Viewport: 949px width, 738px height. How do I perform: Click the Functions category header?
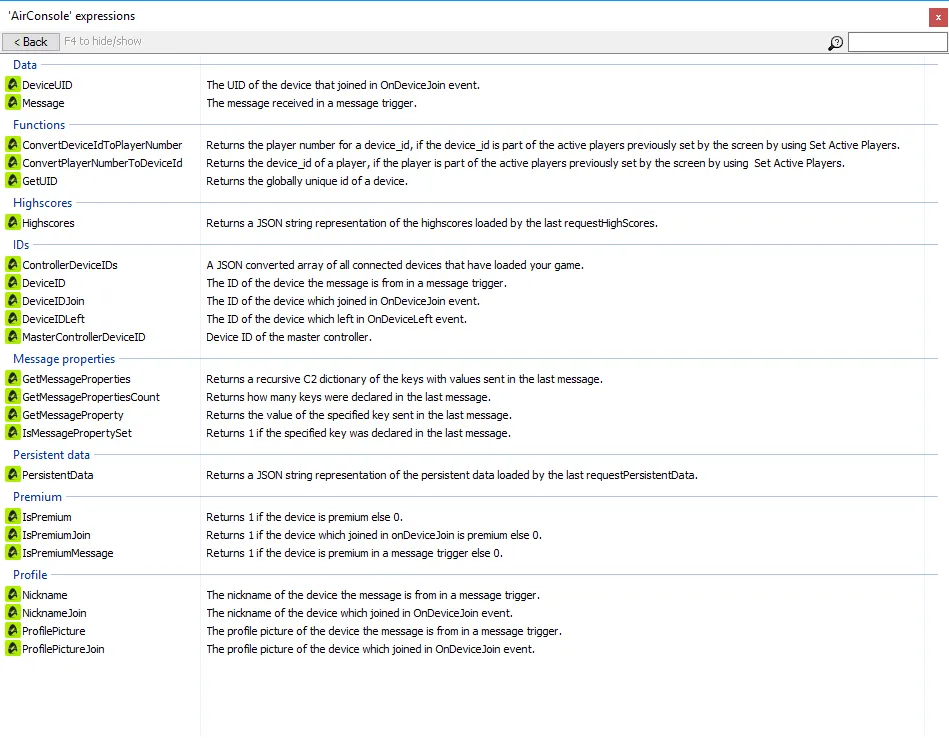pyautogui.click(x=39, y=125)
